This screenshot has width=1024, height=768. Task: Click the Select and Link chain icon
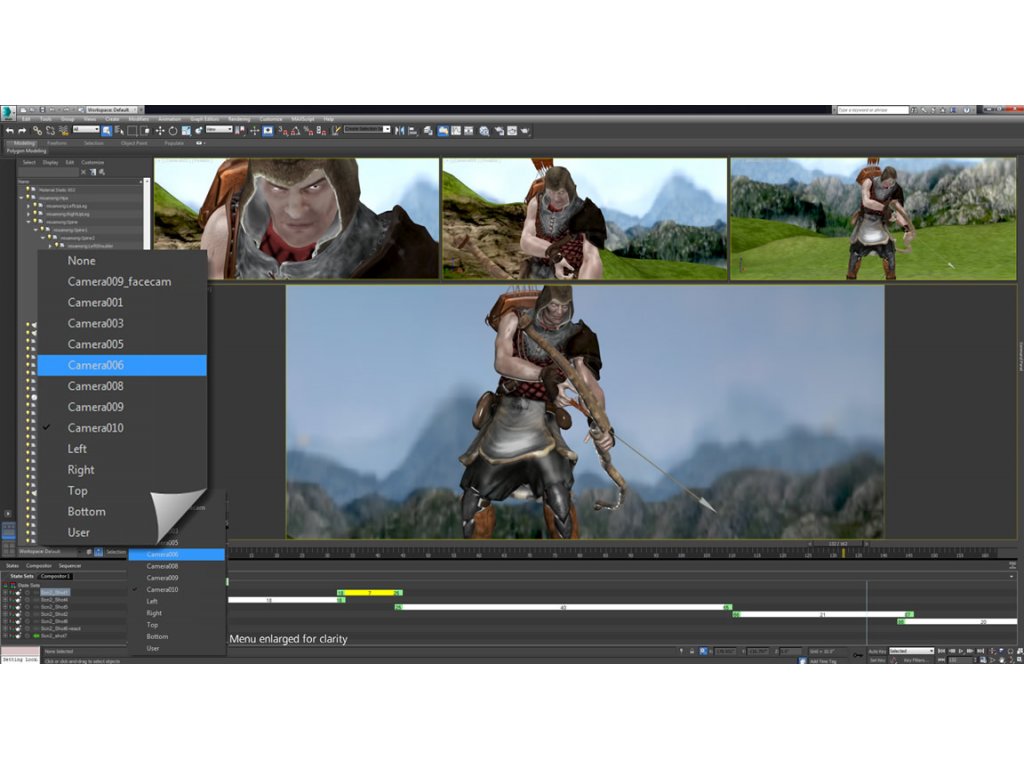coord(37,130)
